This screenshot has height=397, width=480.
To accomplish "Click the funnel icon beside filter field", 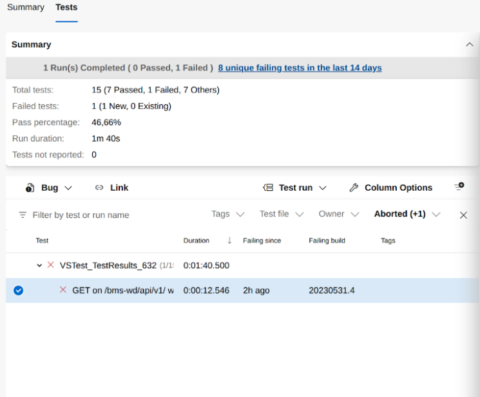I will click(x=22, y=215).
